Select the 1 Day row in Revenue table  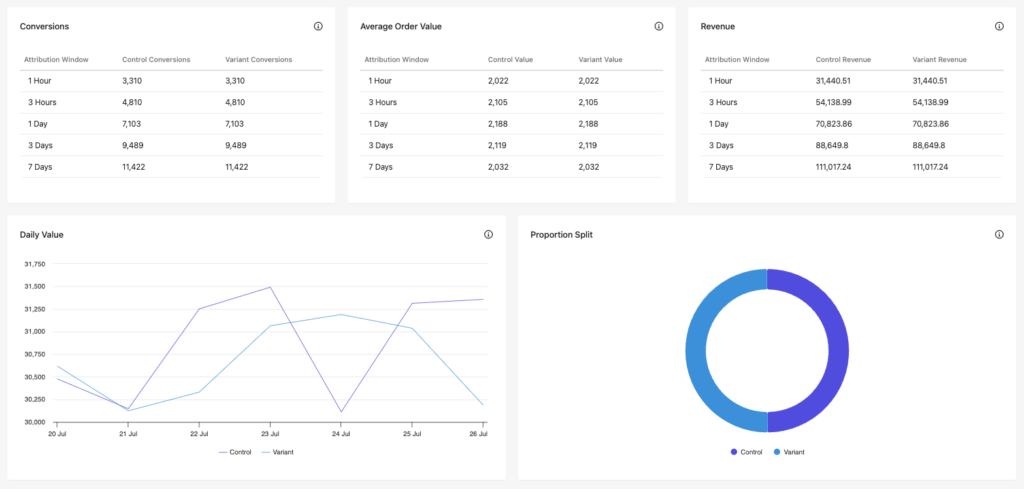(x=852, y=123)
